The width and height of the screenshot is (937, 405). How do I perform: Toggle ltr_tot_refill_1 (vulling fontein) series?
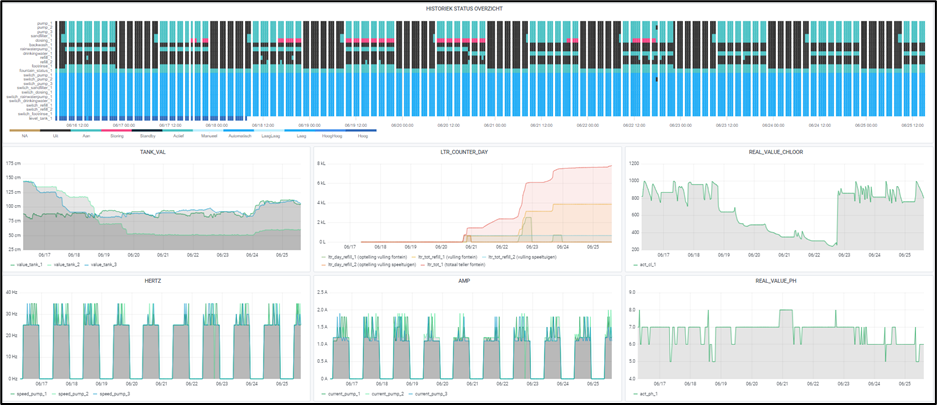tap(449, 256)
